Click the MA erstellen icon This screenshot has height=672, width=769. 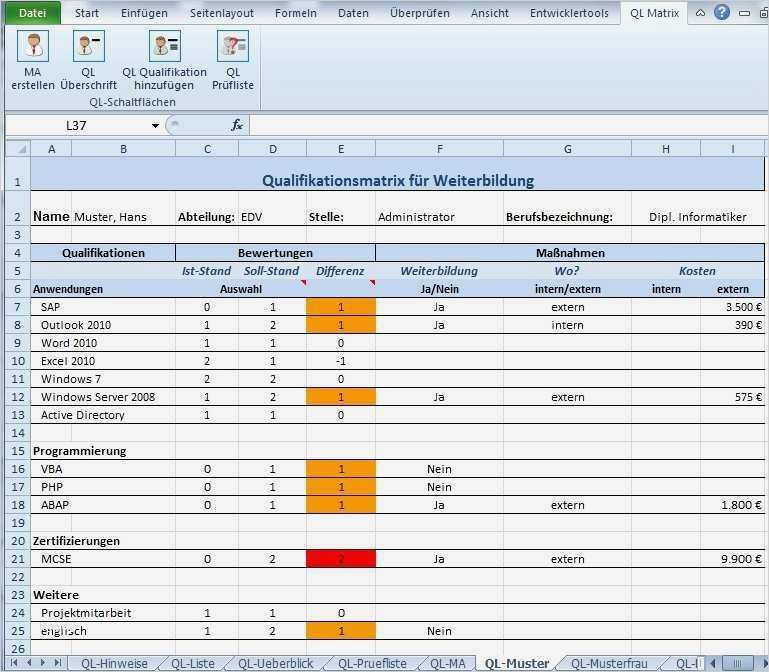[33, 46]
